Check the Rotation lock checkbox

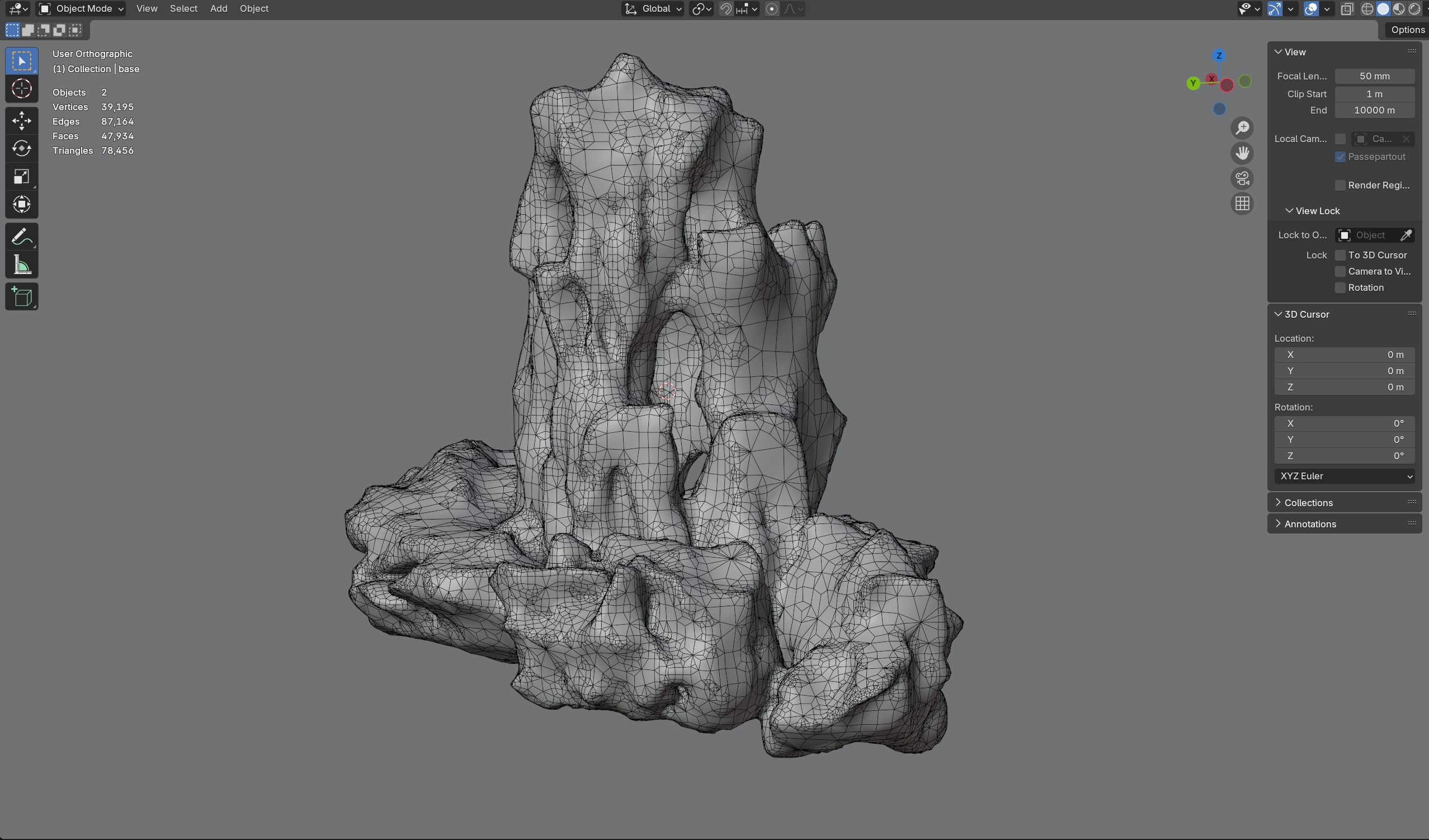(1340, 287)
